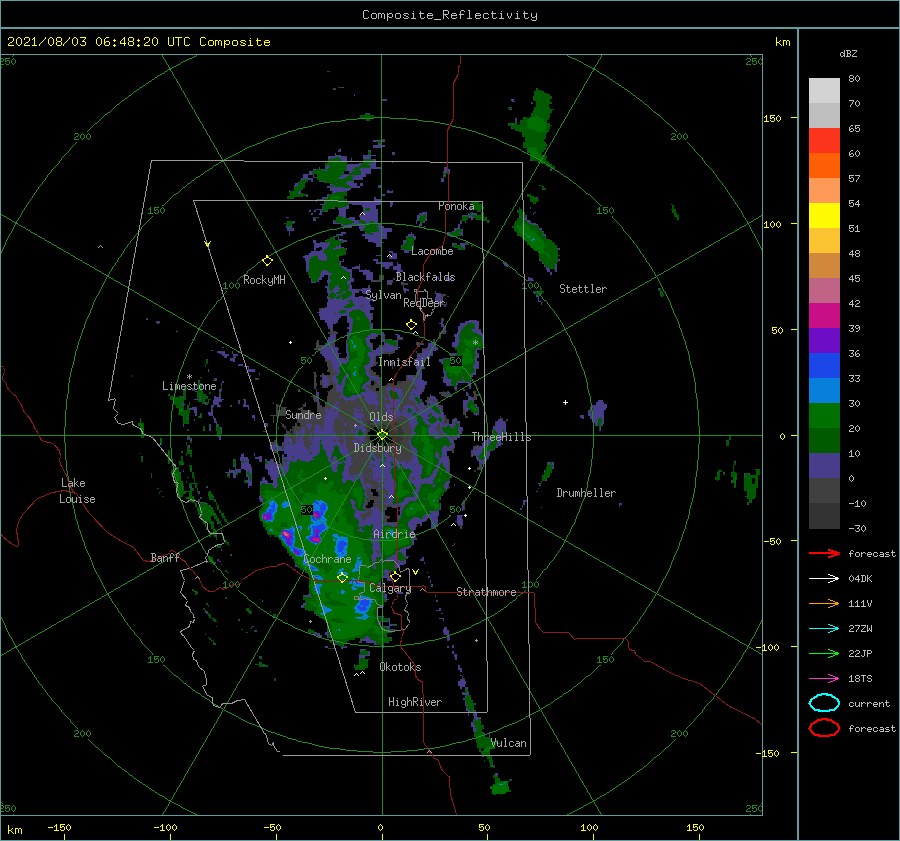Click the Ponoka city label

coord(456,206)
